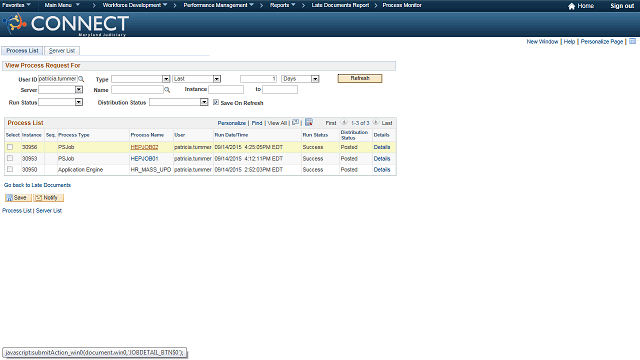Click the HR_MASS_UPD process name cell
The width and height of the screenshot is (640, 360).
(x=151, y=169)
